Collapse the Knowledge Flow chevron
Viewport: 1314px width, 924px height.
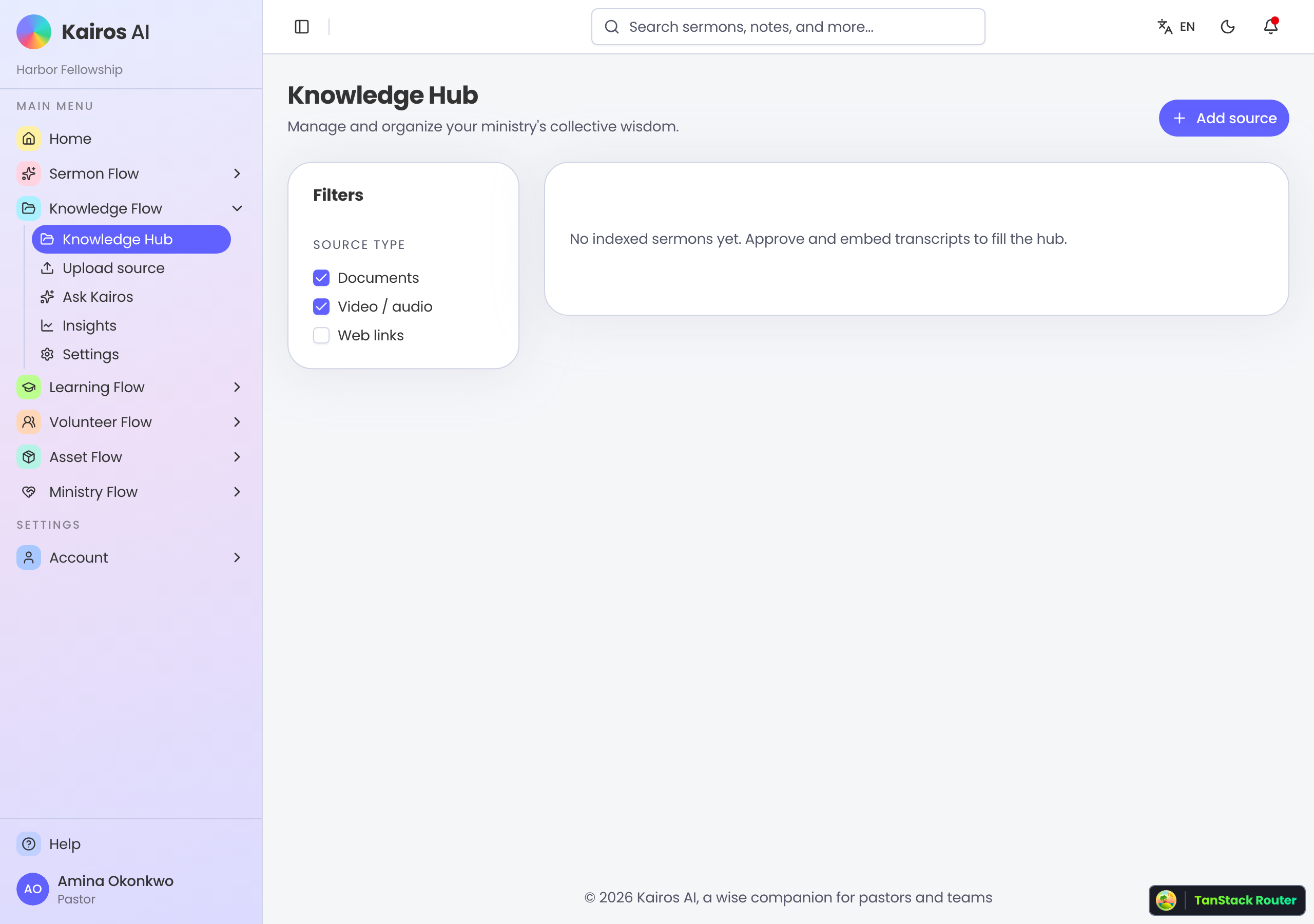237,208
